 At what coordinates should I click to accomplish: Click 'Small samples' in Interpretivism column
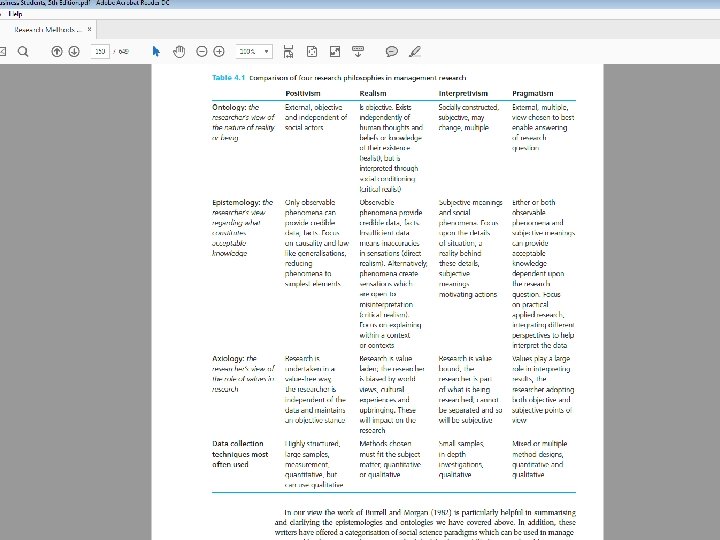(x=461, y=444)
